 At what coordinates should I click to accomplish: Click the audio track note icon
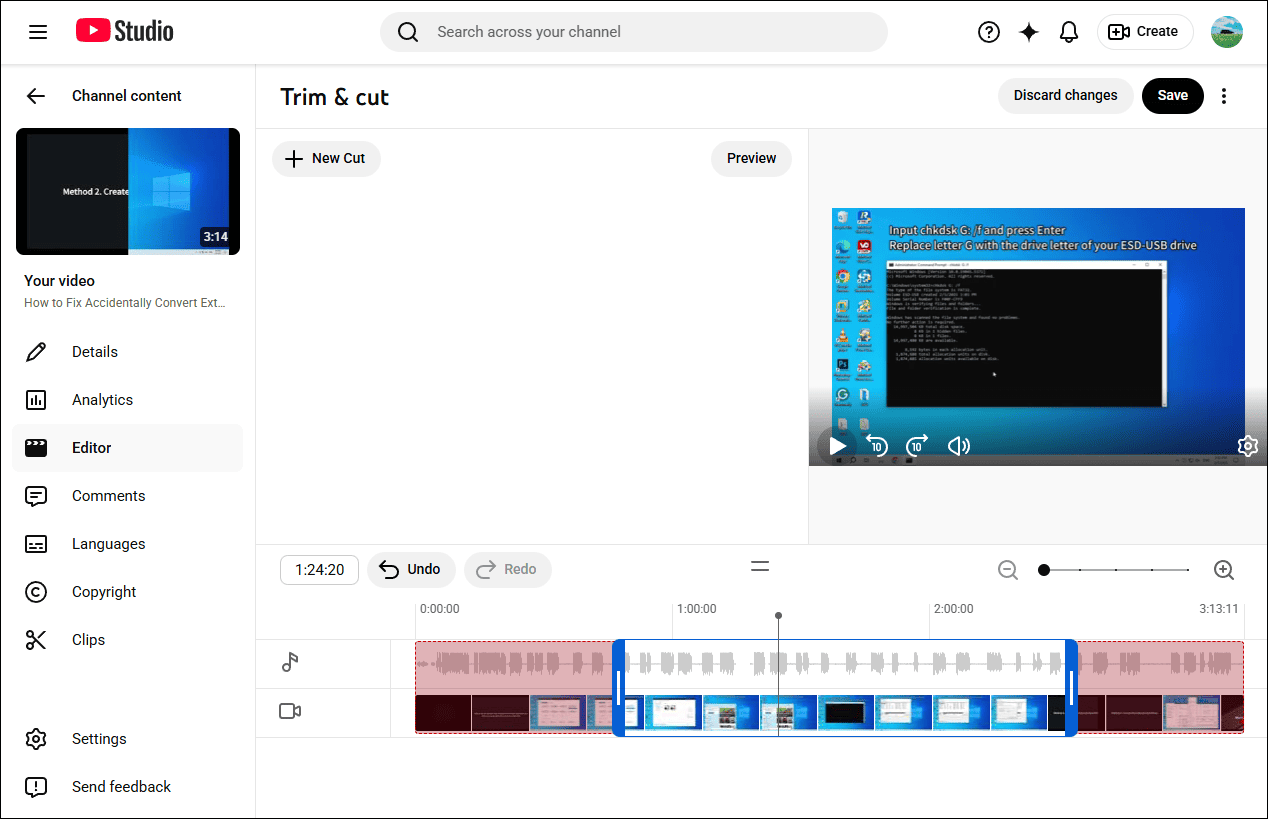point(290,662)
